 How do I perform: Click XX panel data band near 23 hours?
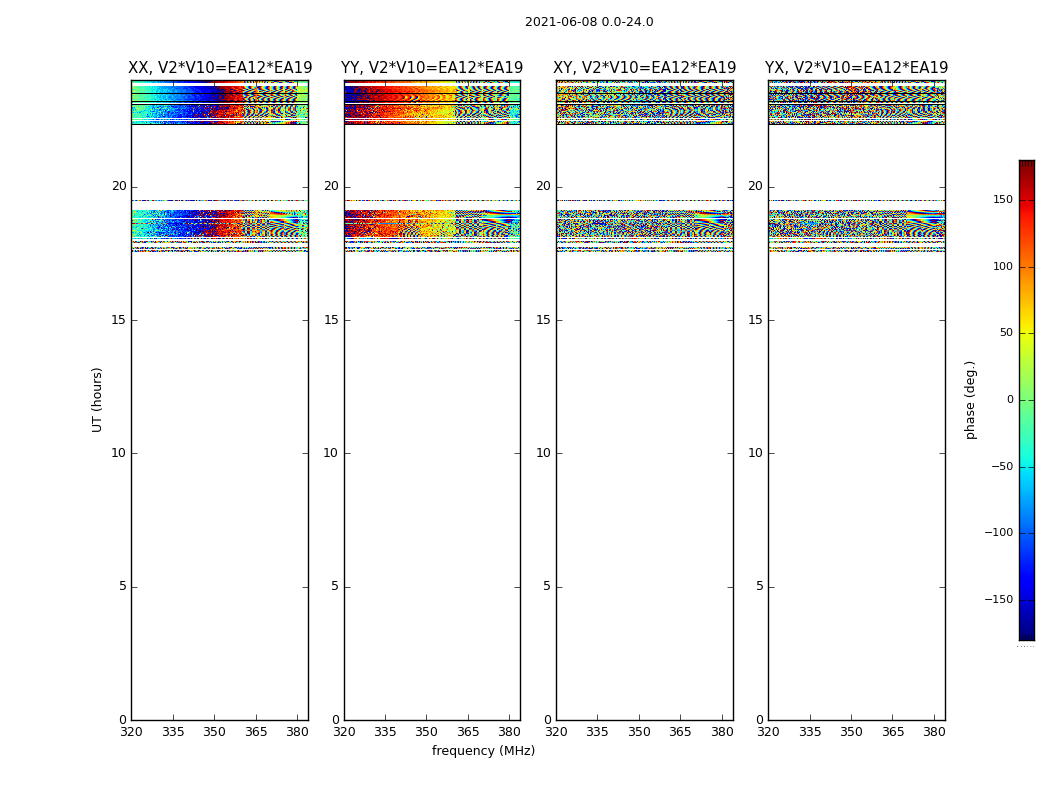(220, 103)
